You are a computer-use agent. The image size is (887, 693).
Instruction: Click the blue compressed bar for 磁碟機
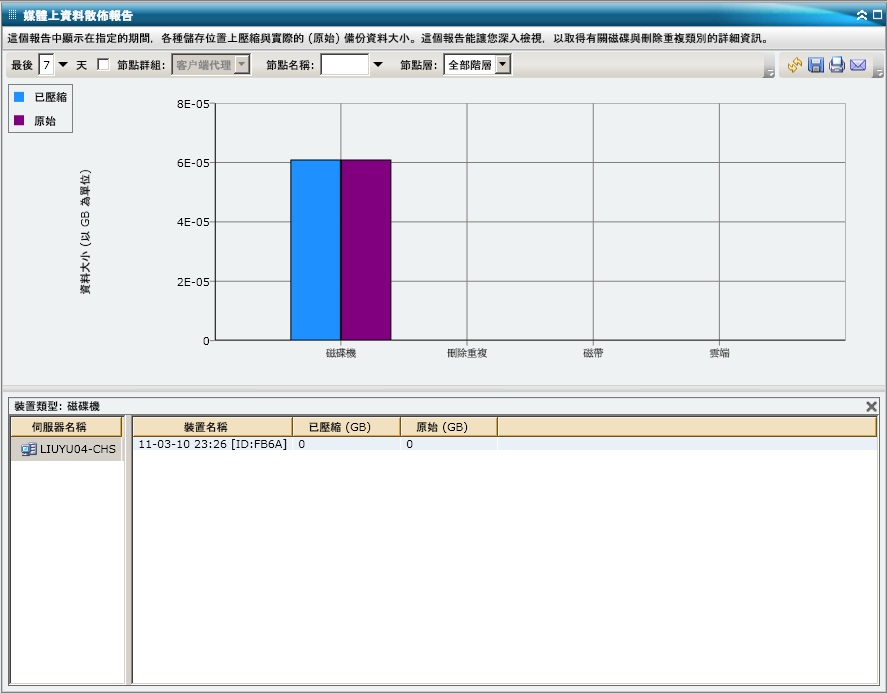click(x=316, y=249)
